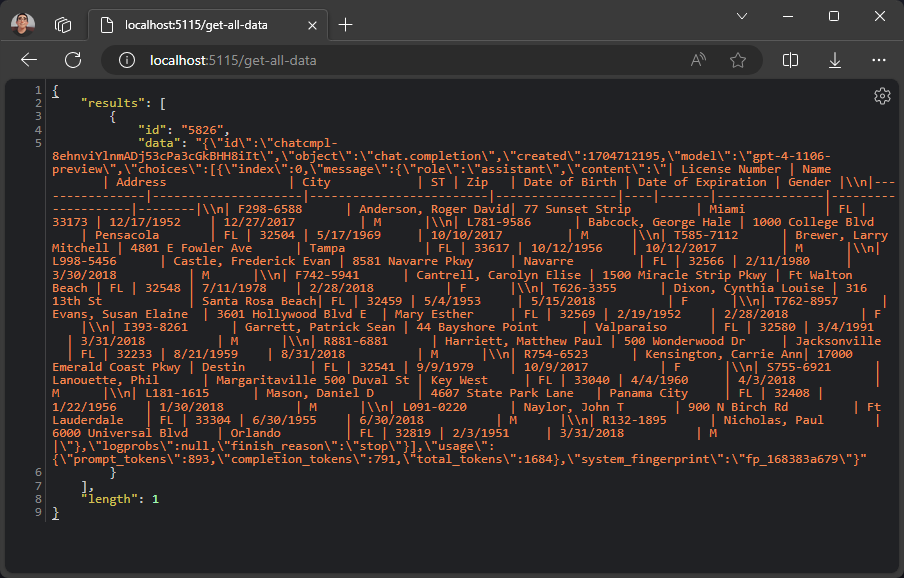Open Settings and more ellipsis menu

tap(879, 60)
